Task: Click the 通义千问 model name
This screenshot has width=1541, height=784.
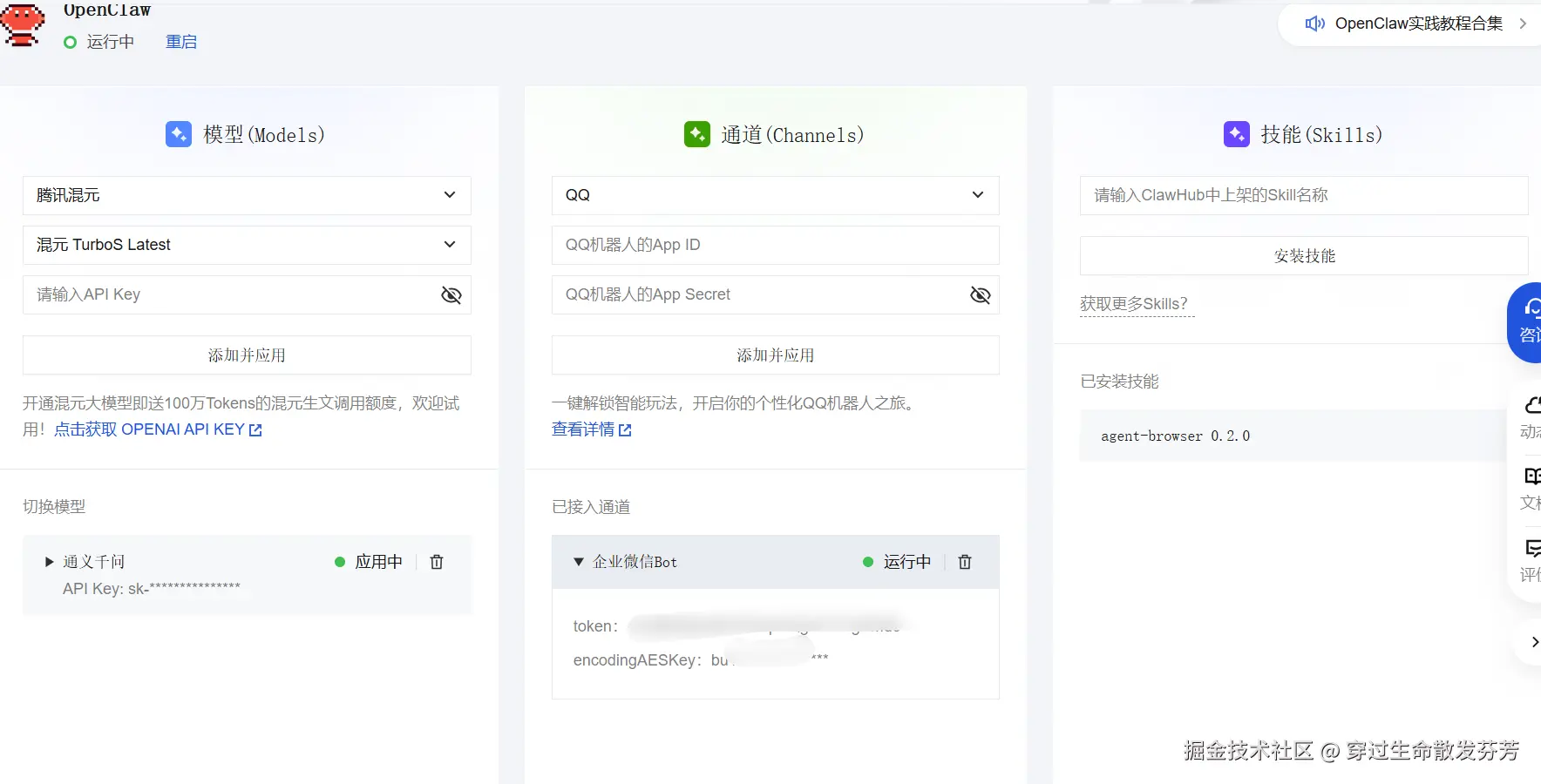Action: 94,562
